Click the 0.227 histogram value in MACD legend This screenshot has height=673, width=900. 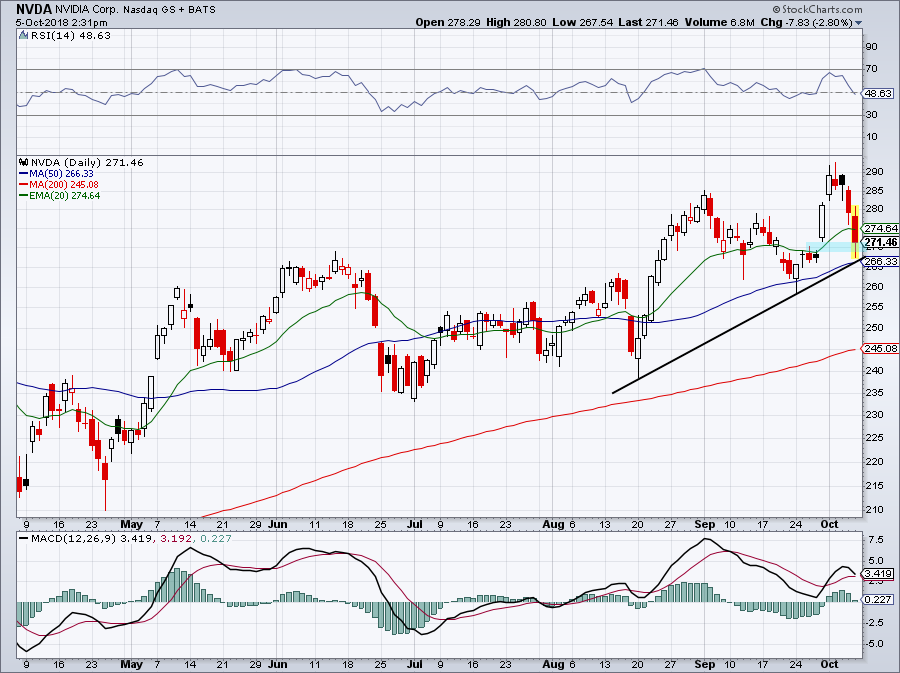pos(214,539)
